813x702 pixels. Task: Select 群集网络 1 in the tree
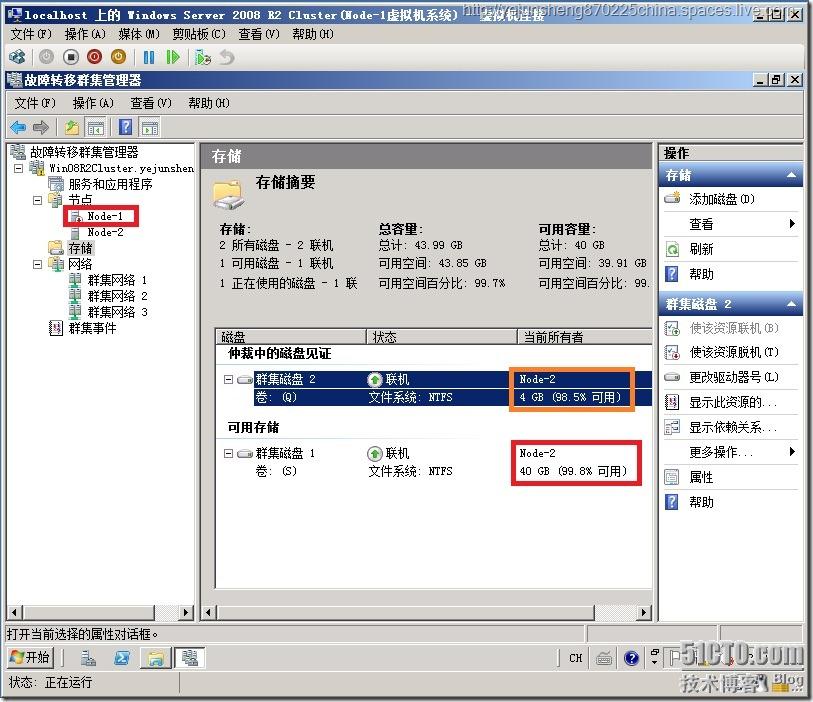tap(117, 280)
